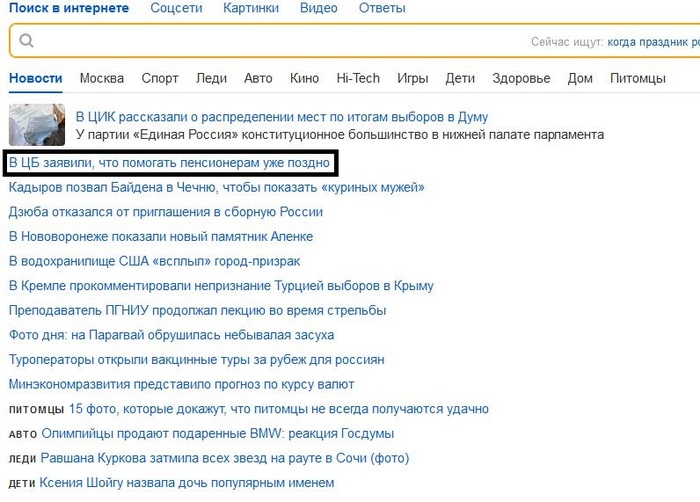Screen dimensions: 700x502
Task: Open headline about Равшана Куркова in Sochi
Action: click(x=225, y=458)
